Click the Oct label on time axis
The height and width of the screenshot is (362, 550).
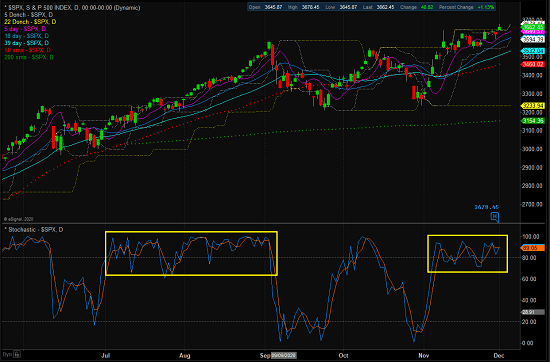pos(343,355)
